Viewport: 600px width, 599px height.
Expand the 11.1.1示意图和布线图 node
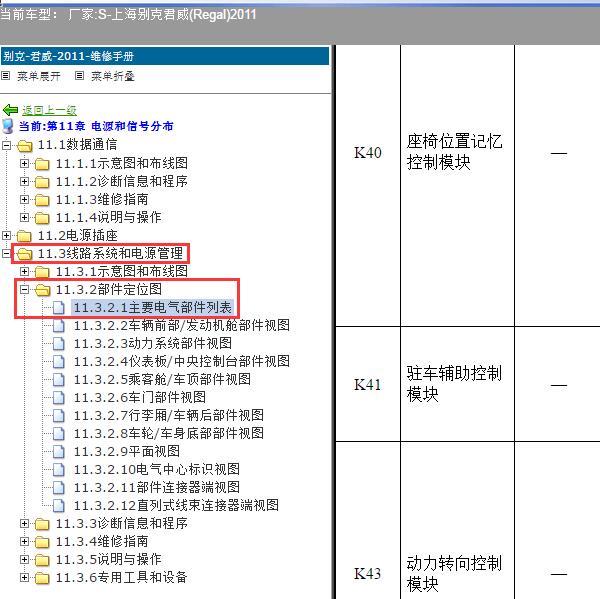[24, 163]
